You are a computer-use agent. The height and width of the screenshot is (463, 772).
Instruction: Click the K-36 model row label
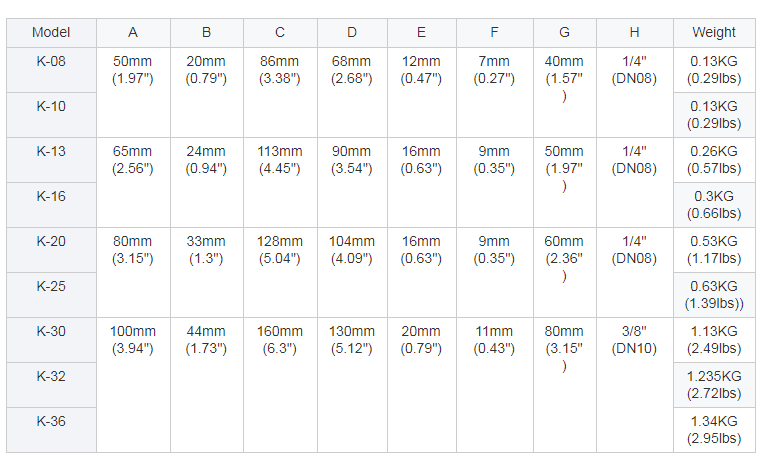click(51, 421)
